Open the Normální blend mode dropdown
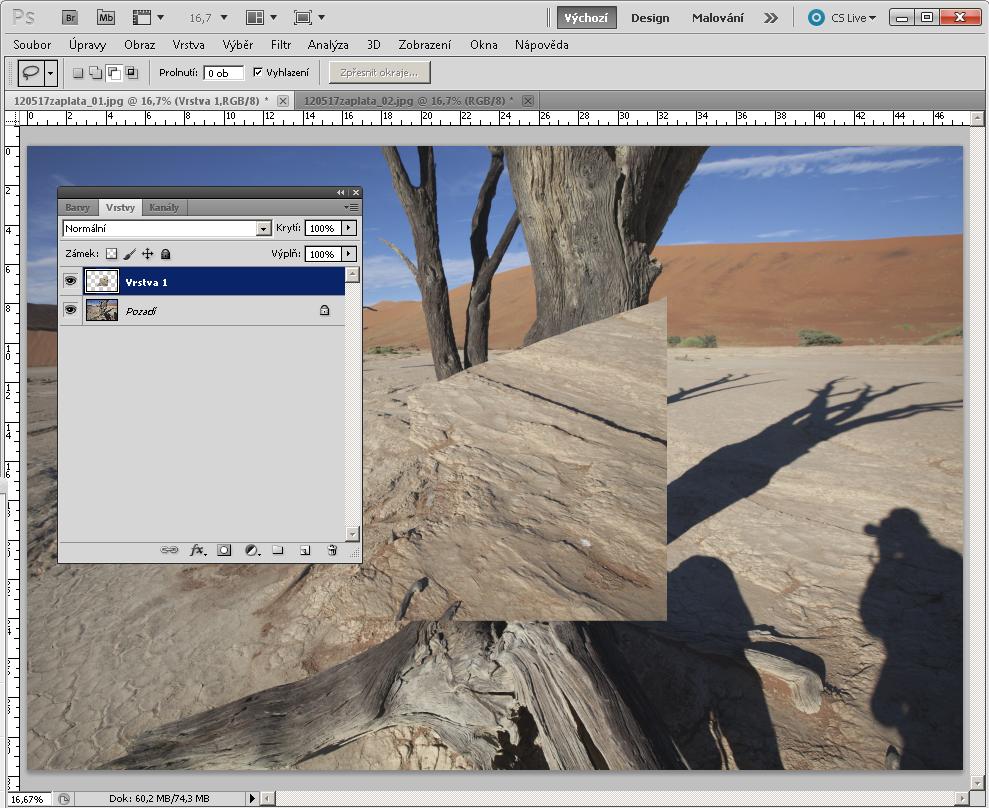The width and height of the screenshot is (989, 808). 264,229
